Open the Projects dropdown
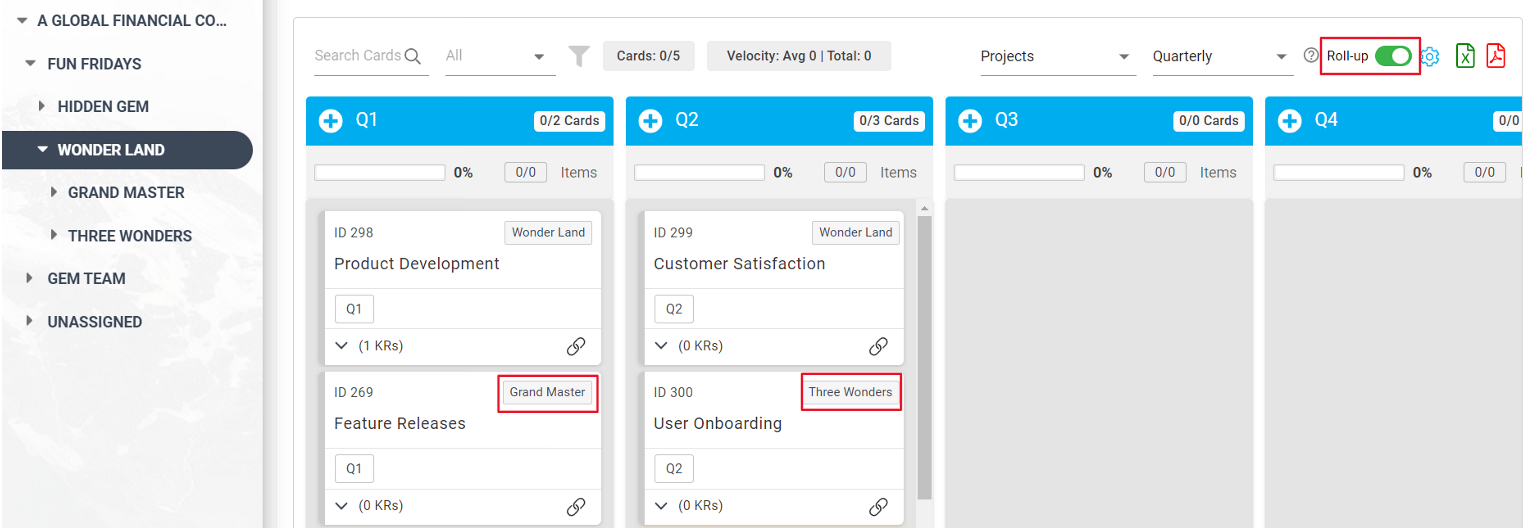 point(1056,57)
